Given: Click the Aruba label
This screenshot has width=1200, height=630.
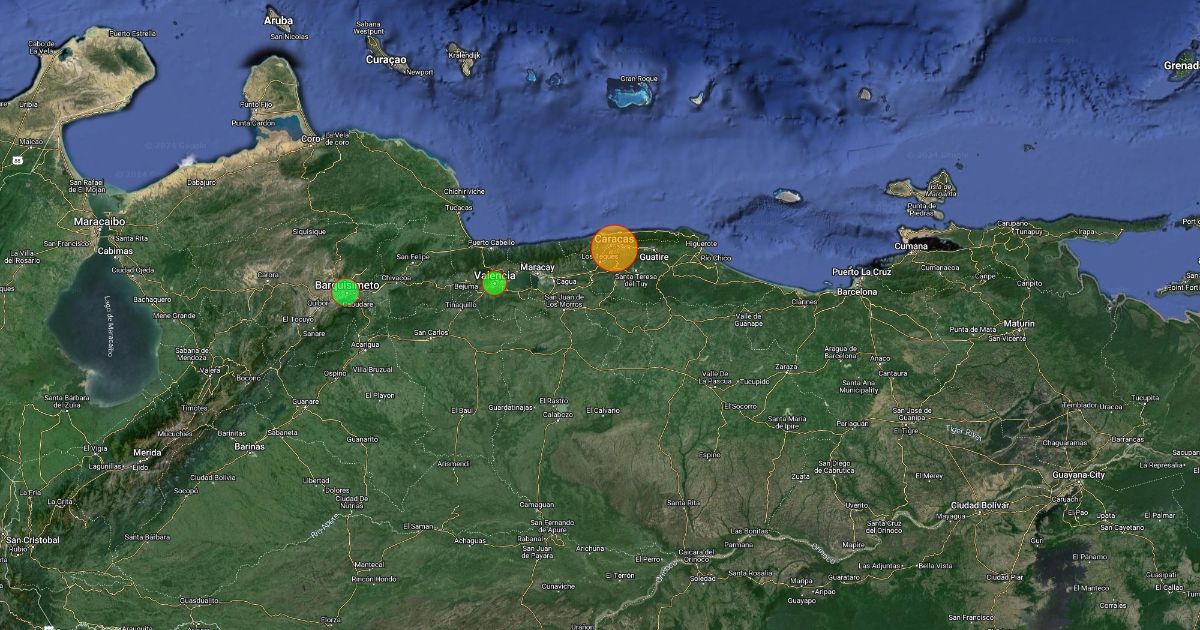Looking at the screenshot, I should [x=279, y=20].
